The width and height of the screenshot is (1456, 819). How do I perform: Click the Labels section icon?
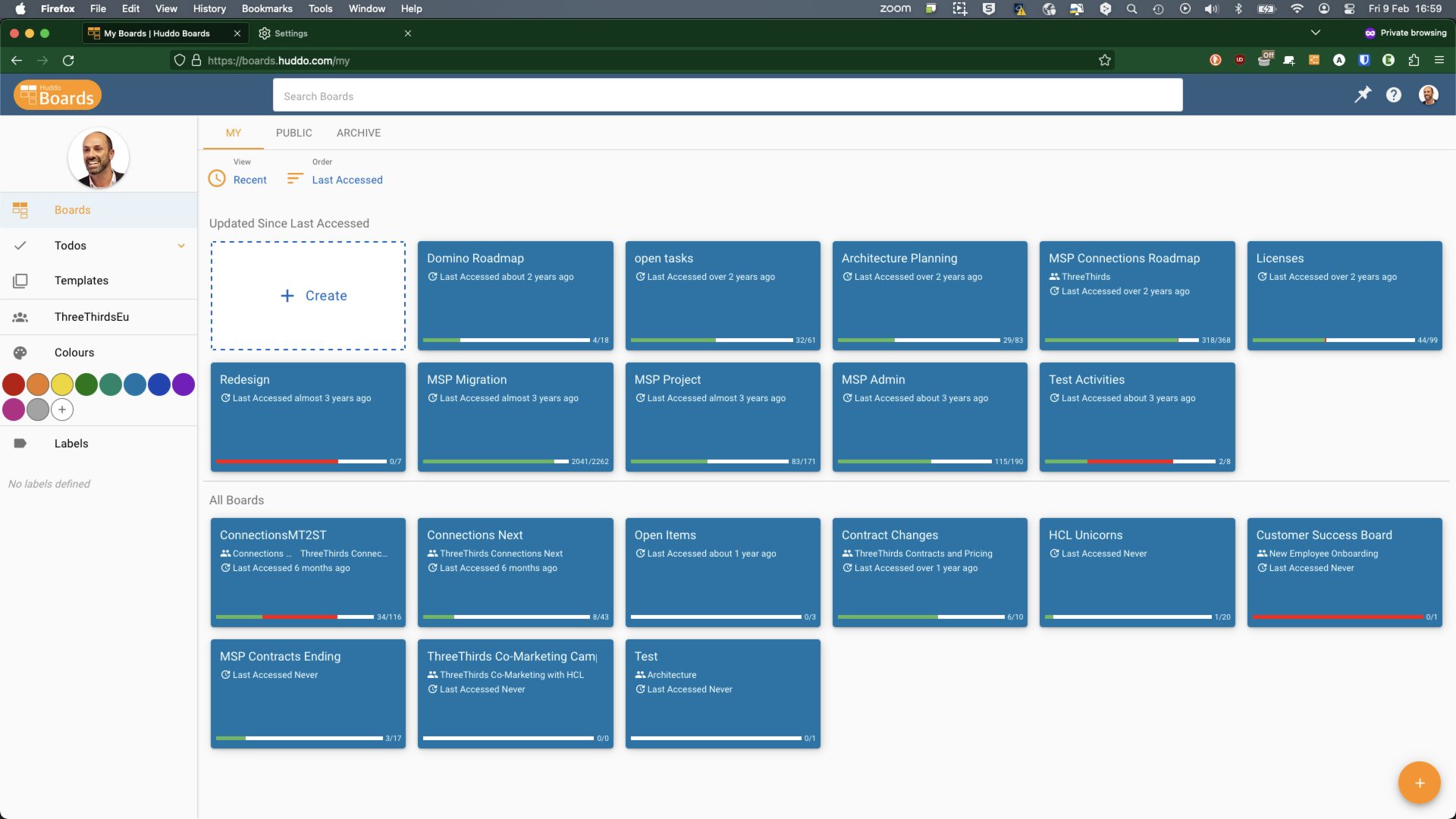(x=21, y=443)
